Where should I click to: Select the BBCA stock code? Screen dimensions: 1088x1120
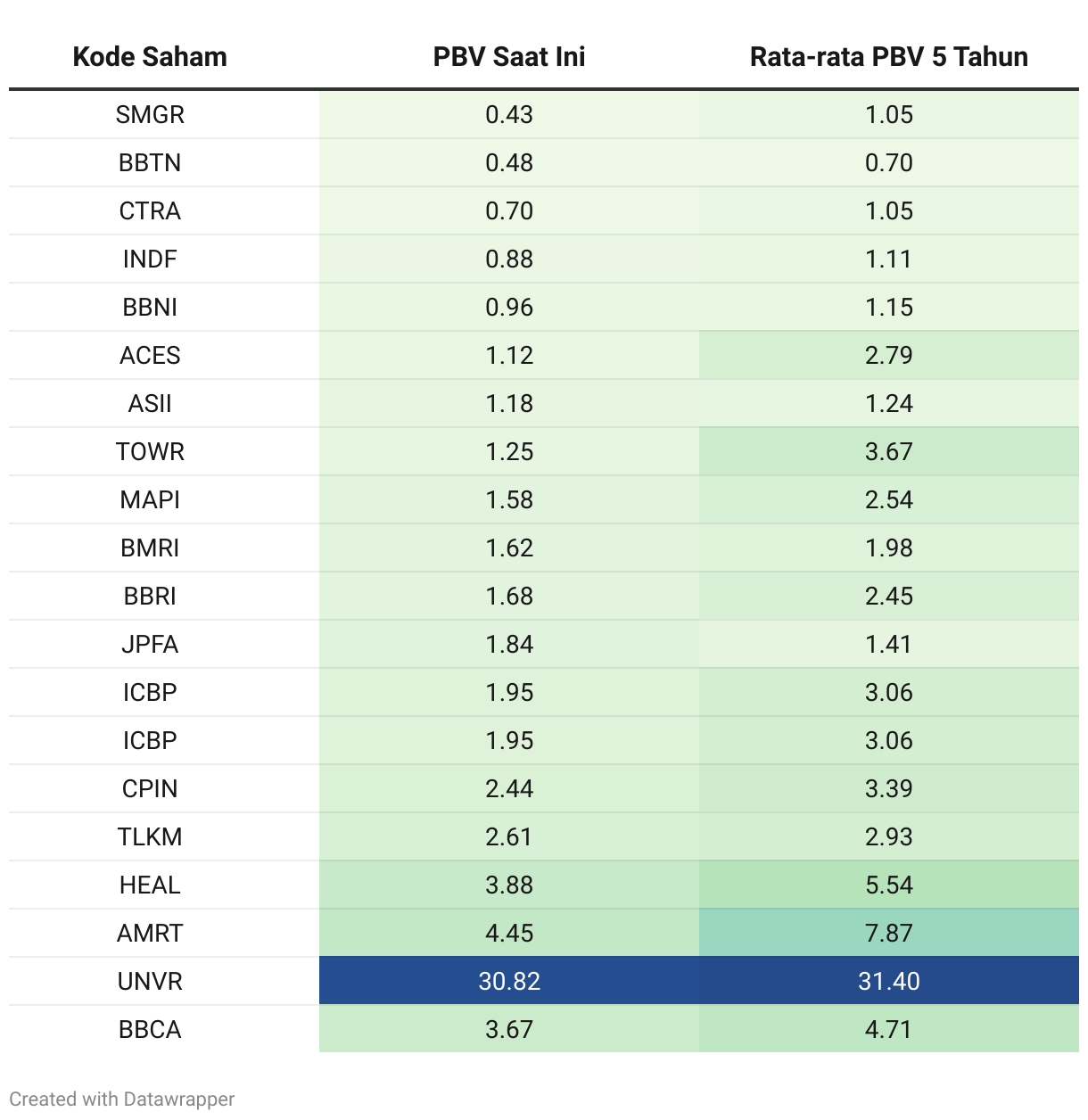[150, 1030]
